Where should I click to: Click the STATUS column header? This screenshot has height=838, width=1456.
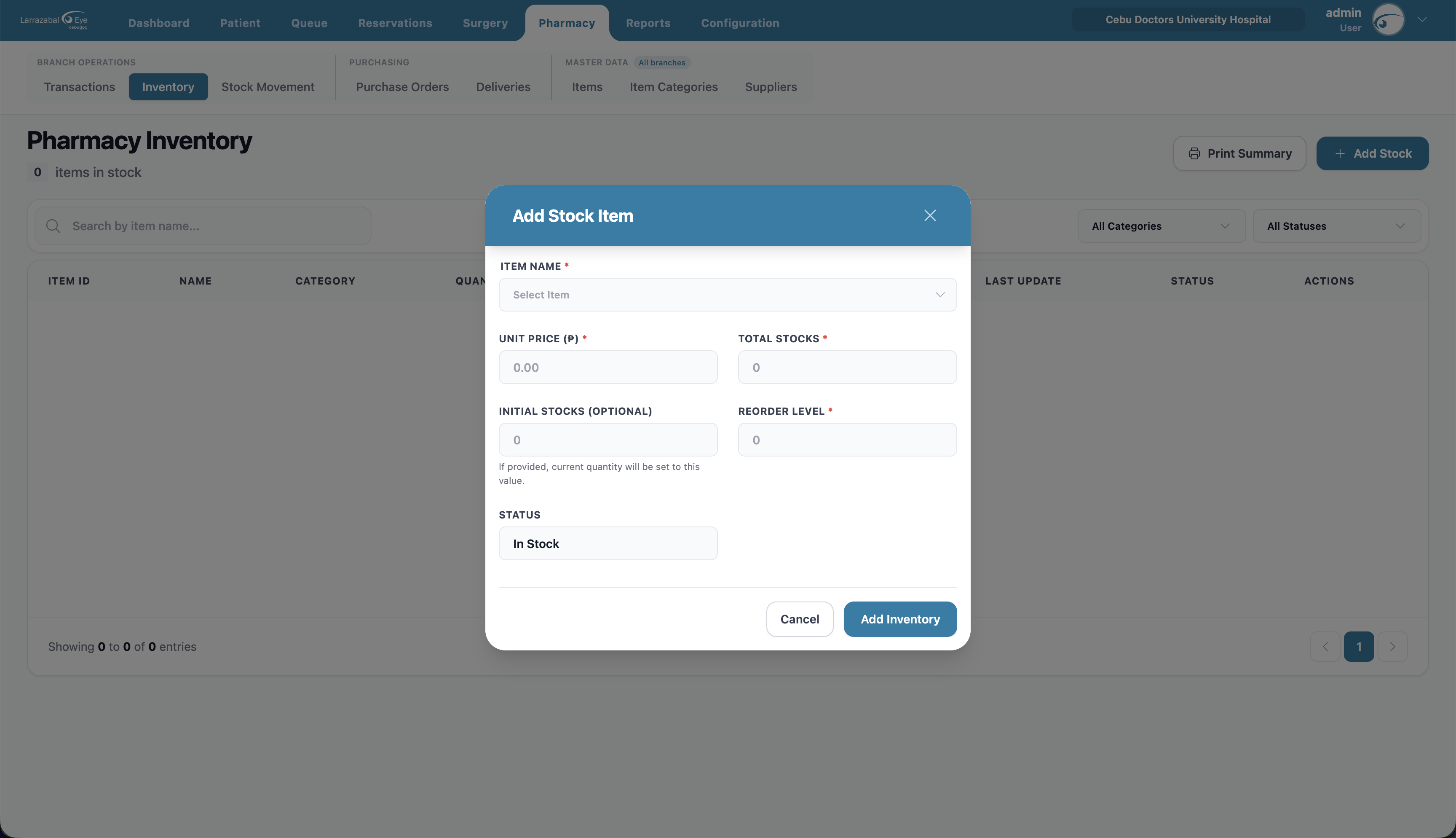(1192, 281)
